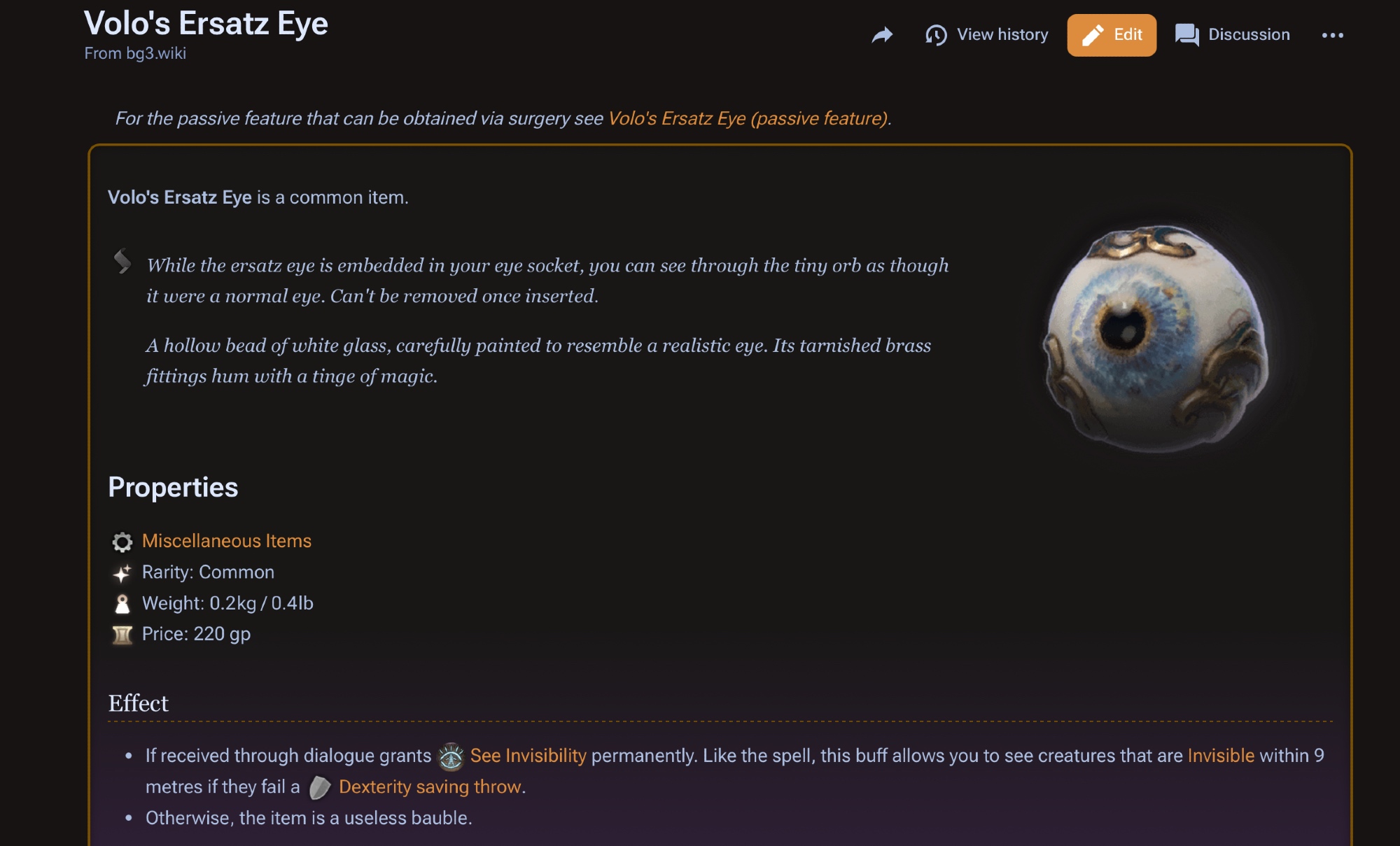Open the Dexterity saving throw link
This screenshot has height=846, width=1400.
click(x=430, y=787)
